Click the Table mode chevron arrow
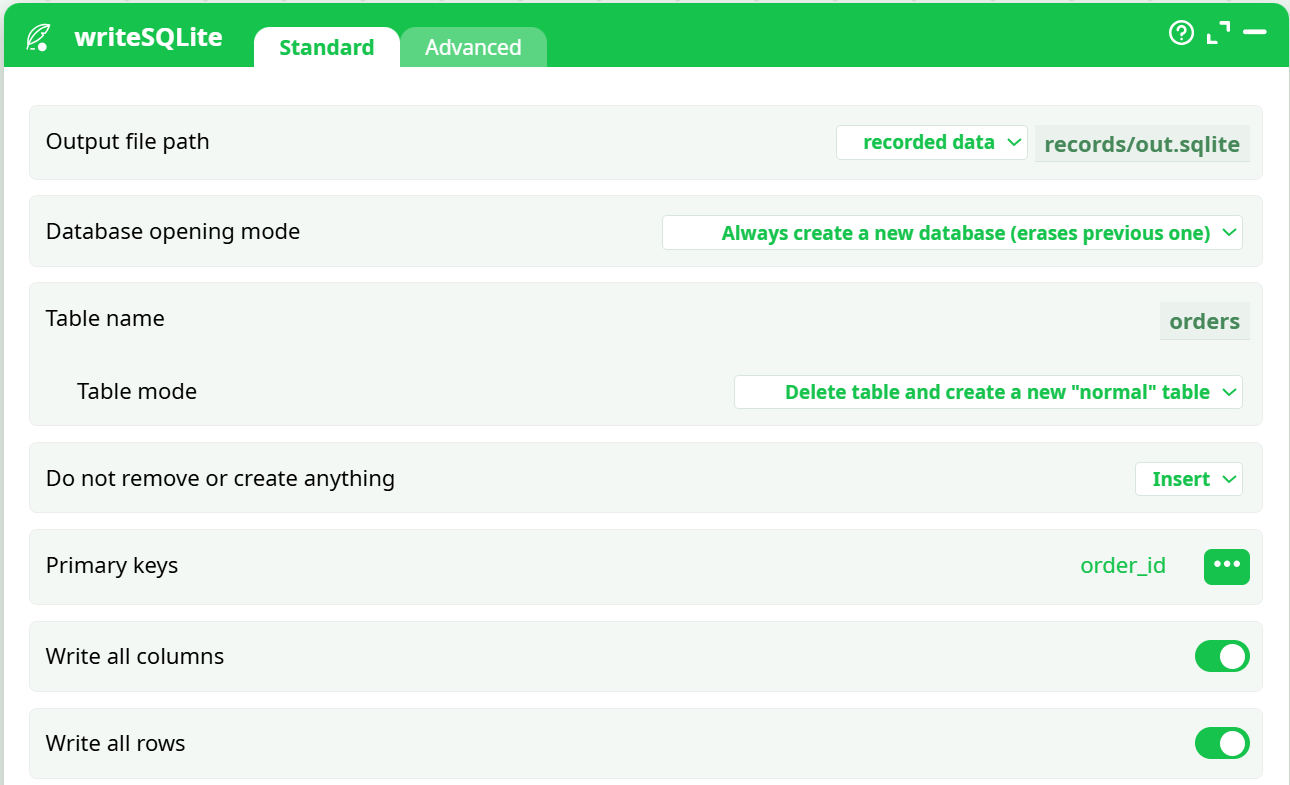Viewport: 1290px width, 785px height. 1228,392
